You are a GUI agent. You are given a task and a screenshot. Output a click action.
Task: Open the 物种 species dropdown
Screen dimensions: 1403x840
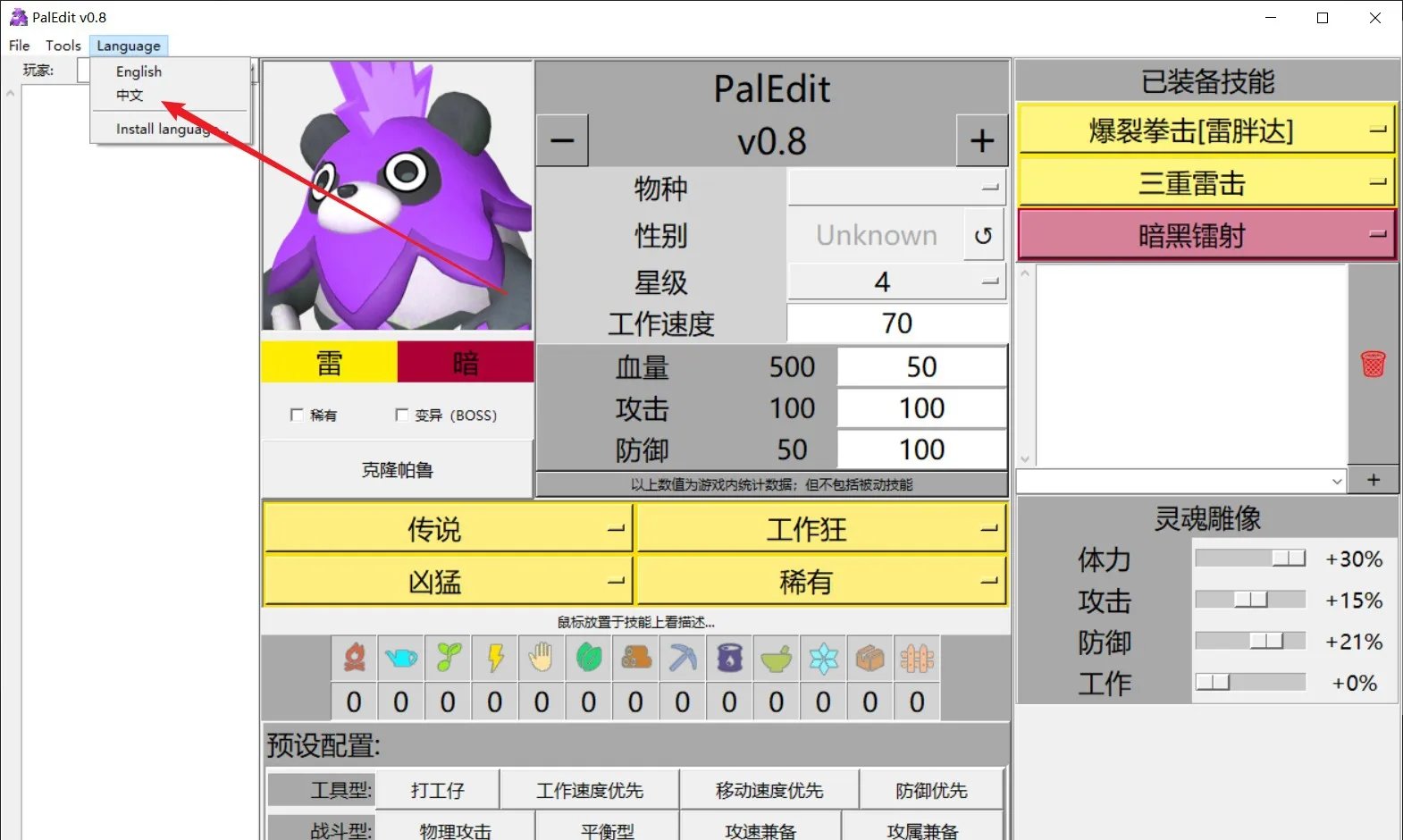coord(896,188)
